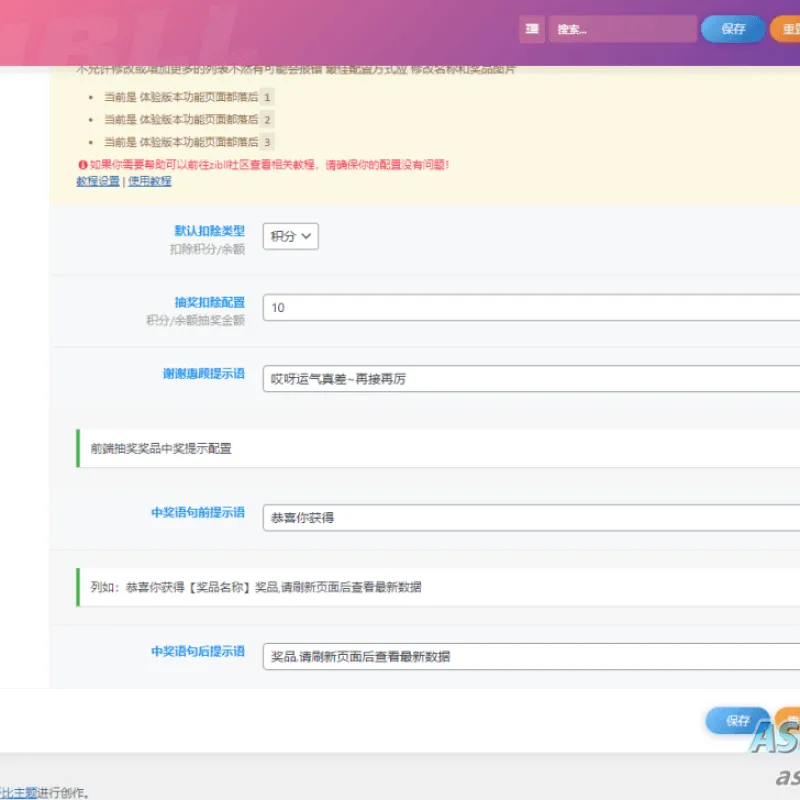Click the 中奖语句前提示语 label

tap(198, 512)
